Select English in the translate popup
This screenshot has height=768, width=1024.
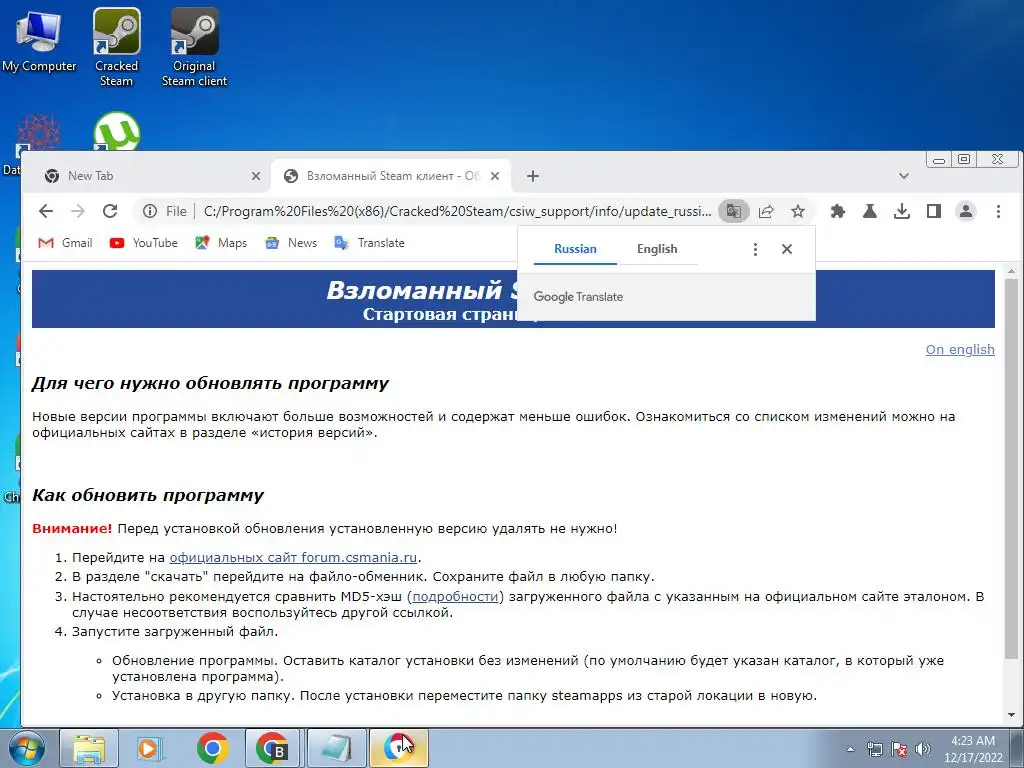[x=657, y=249]
